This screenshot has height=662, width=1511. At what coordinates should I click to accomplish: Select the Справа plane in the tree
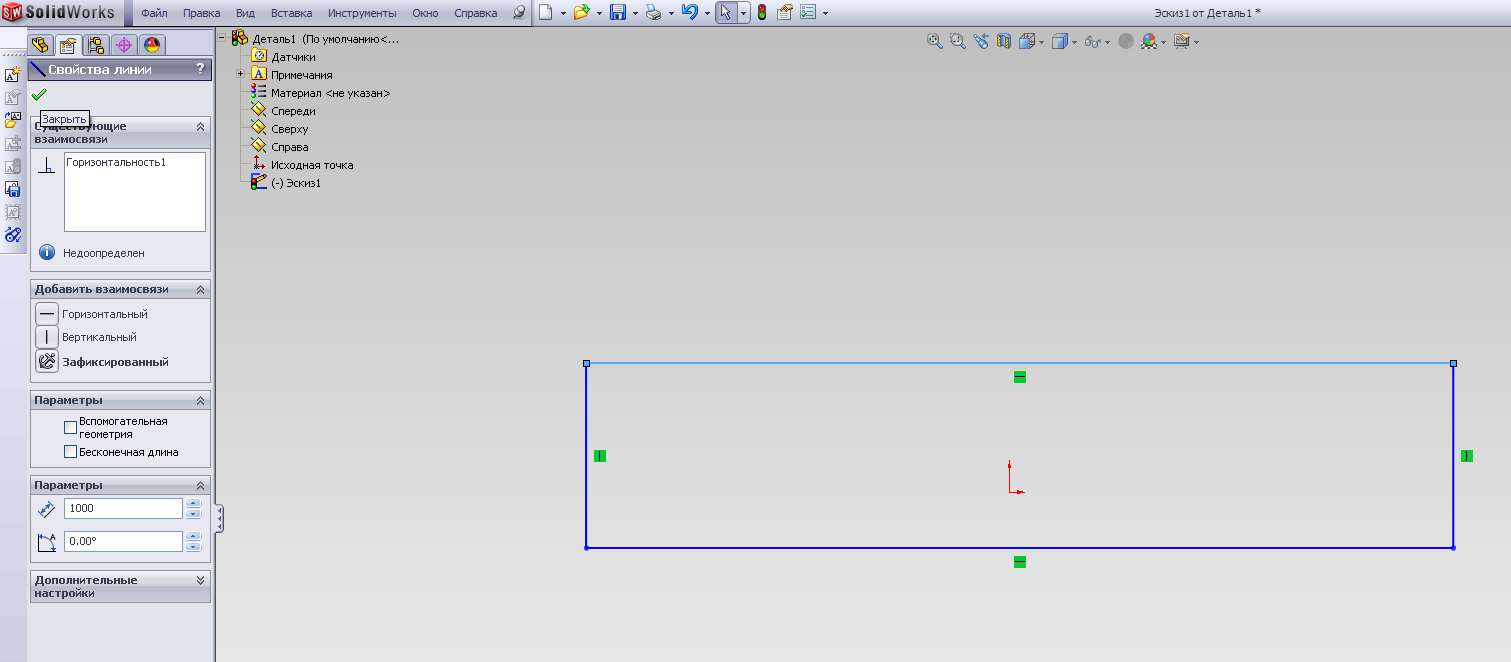pos(289,147)
